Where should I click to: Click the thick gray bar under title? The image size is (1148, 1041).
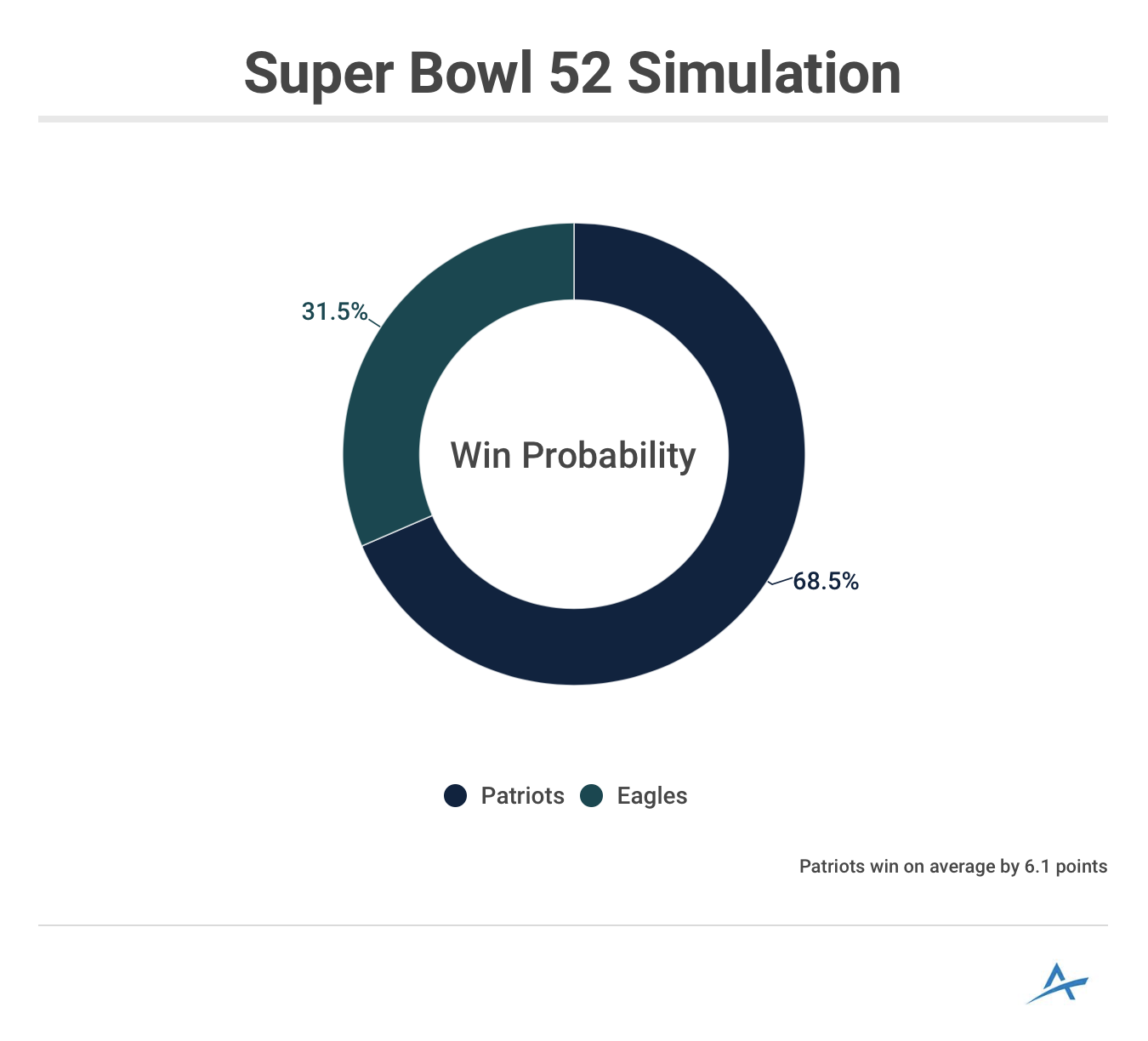[573, 119]
